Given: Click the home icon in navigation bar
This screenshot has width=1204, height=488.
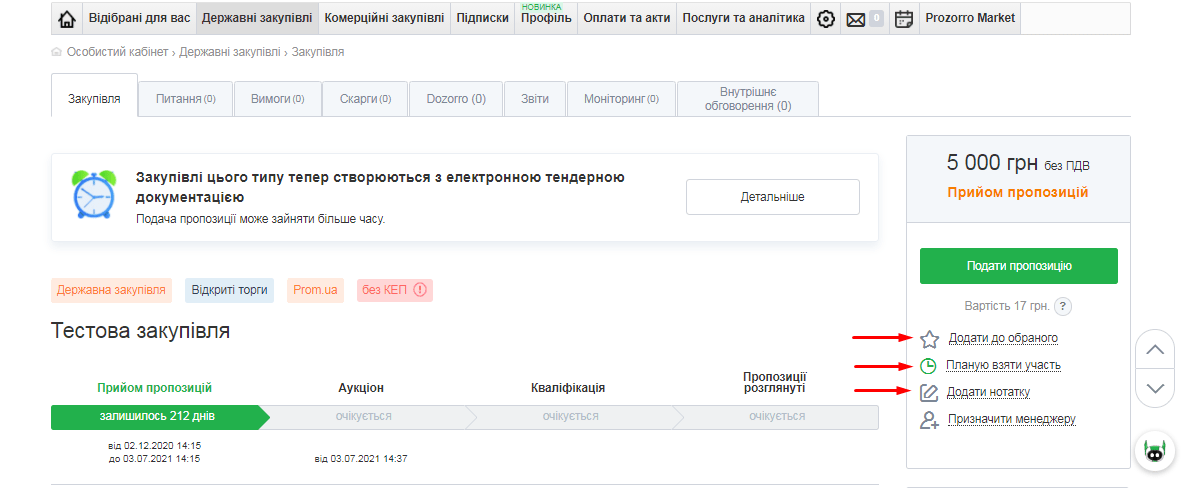Looking at the screenshot, I should tap(67, 19).
